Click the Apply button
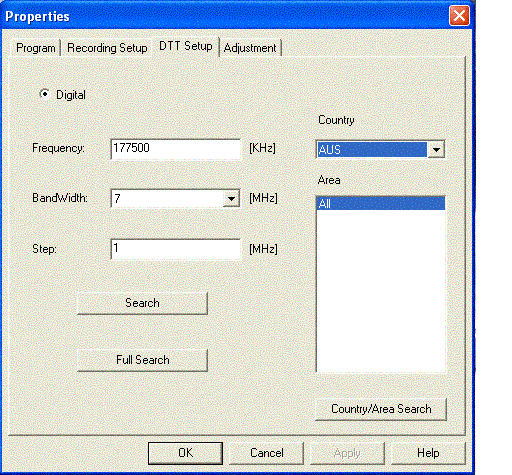The width and height of the screenshot is (512, 475). pyautogui.click(x=347, y=453)
